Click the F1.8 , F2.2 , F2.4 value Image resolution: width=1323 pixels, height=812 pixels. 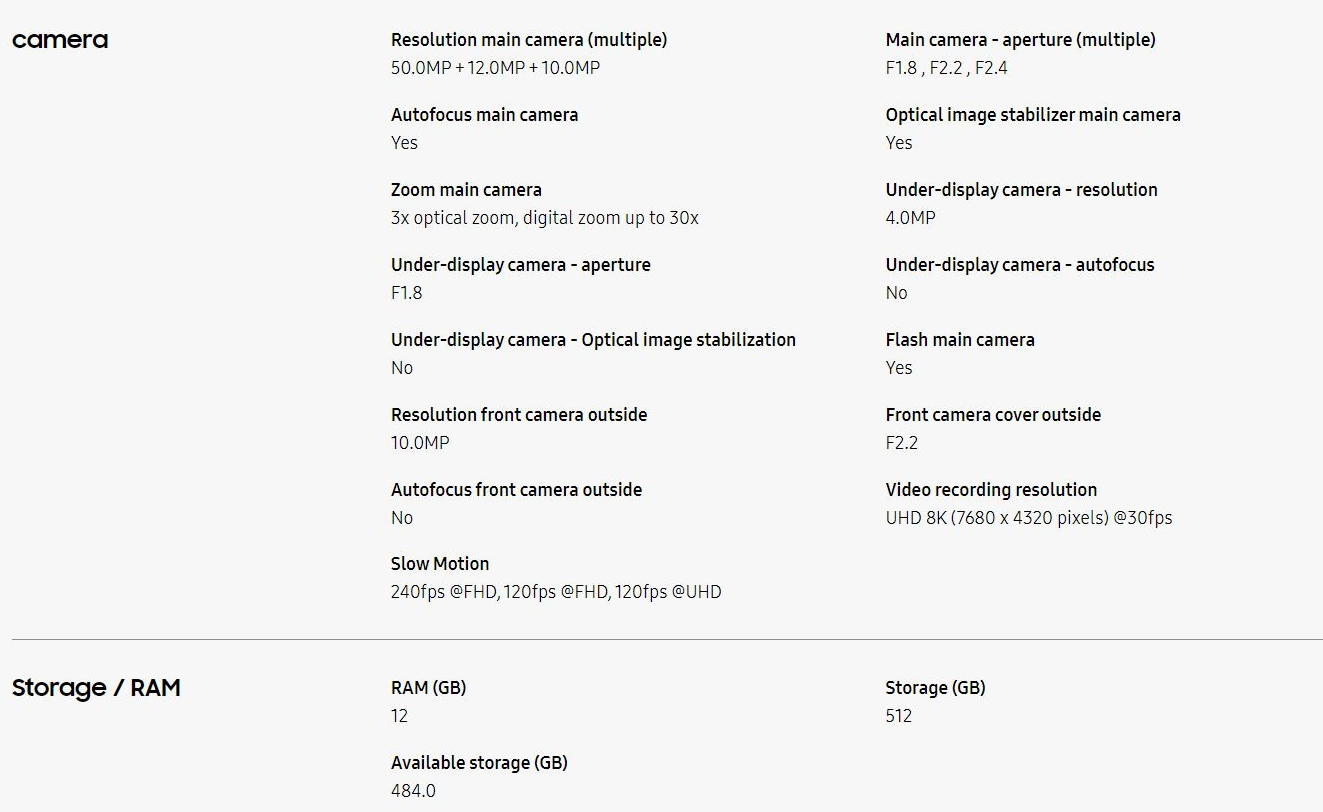(946, 68)
